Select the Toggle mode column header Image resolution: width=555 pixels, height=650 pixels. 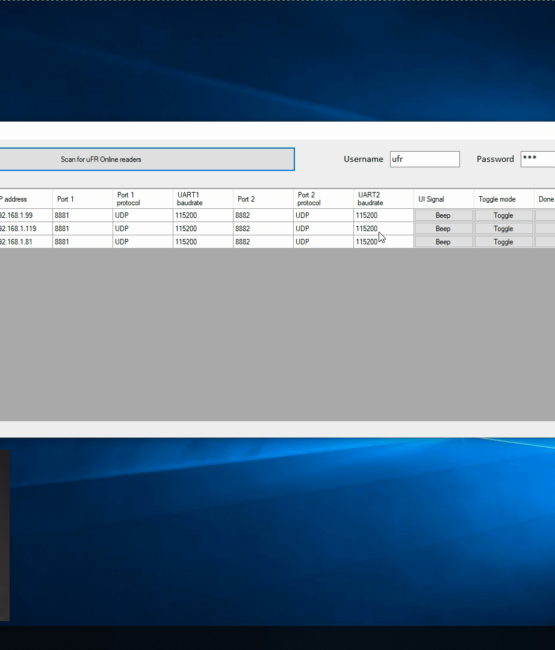504,199
